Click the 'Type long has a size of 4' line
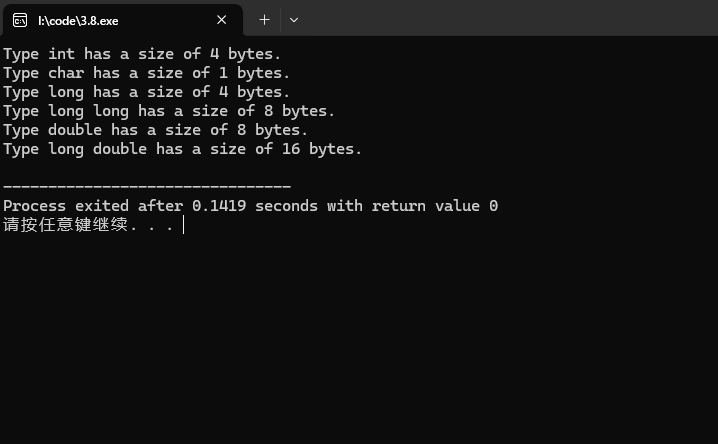718x444 pixels. point(147,92)
